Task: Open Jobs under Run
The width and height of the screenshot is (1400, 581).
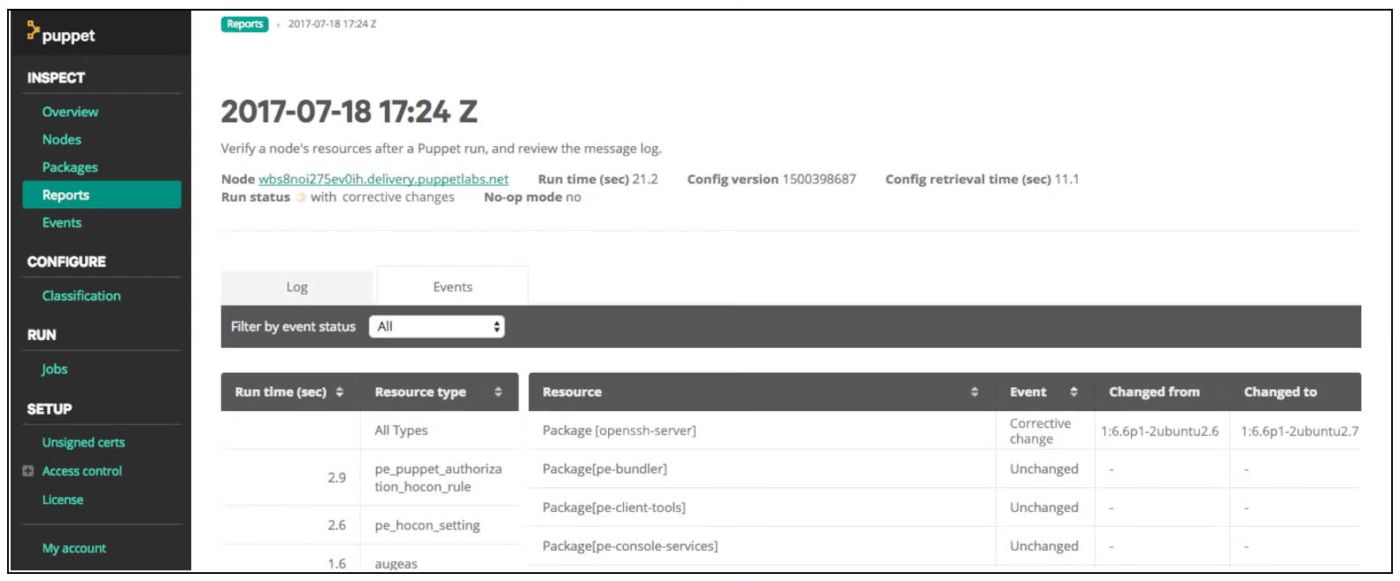Action: (55, 369)
